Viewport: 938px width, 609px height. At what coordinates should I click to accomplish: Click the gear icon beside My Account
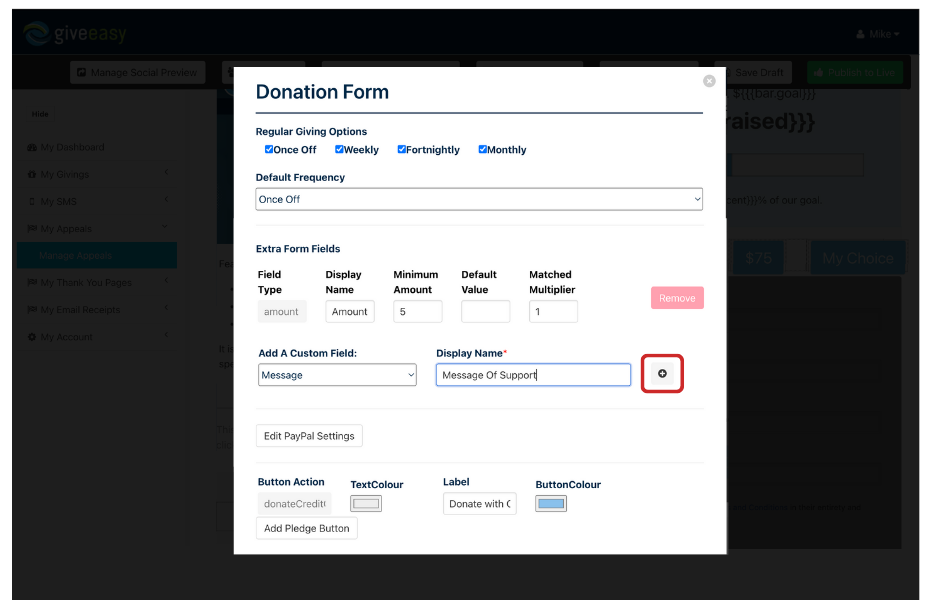(34, 336)
